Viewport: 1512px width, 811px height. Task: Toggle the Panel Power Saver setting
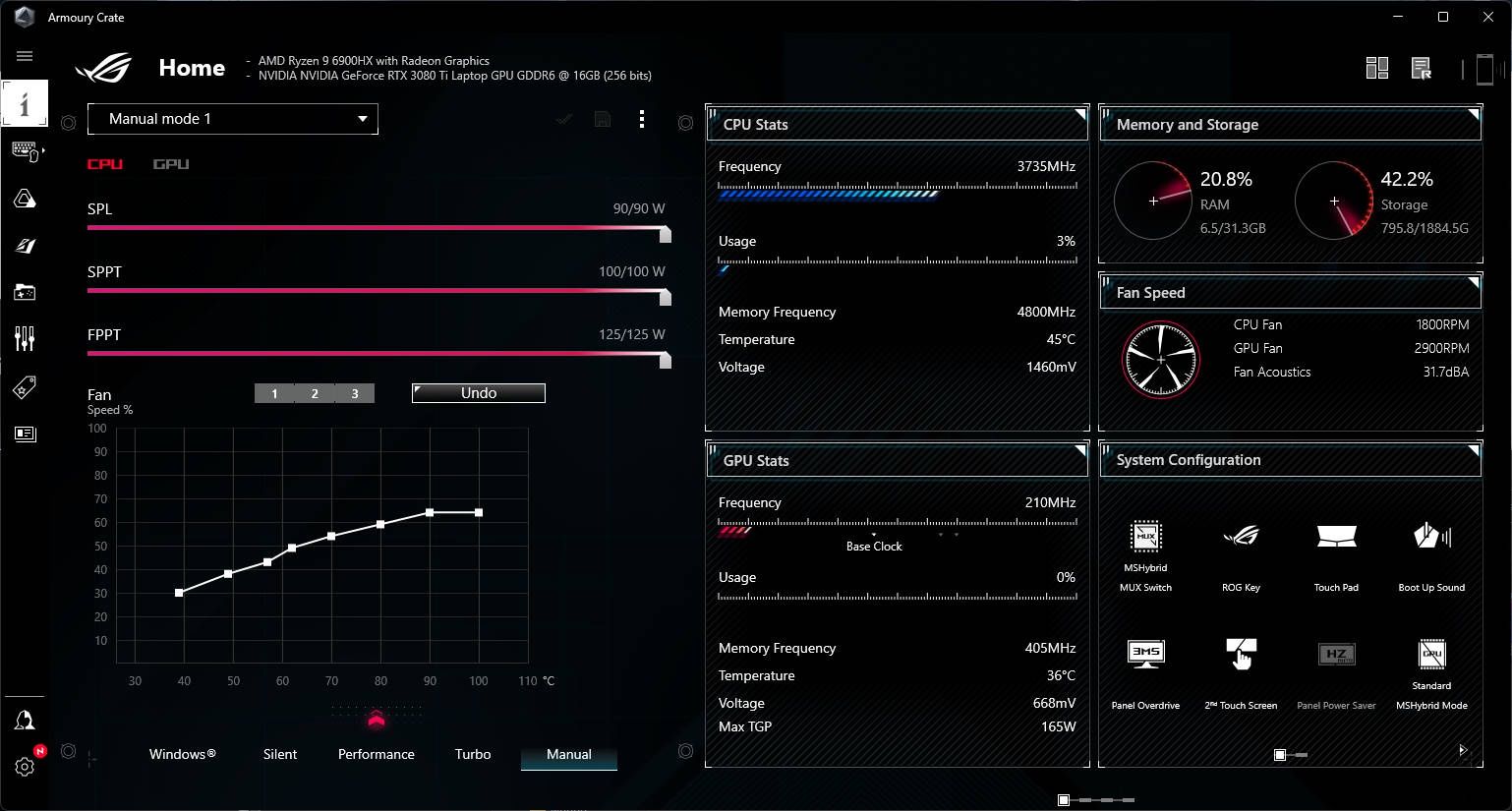(x=1336, y=654)
